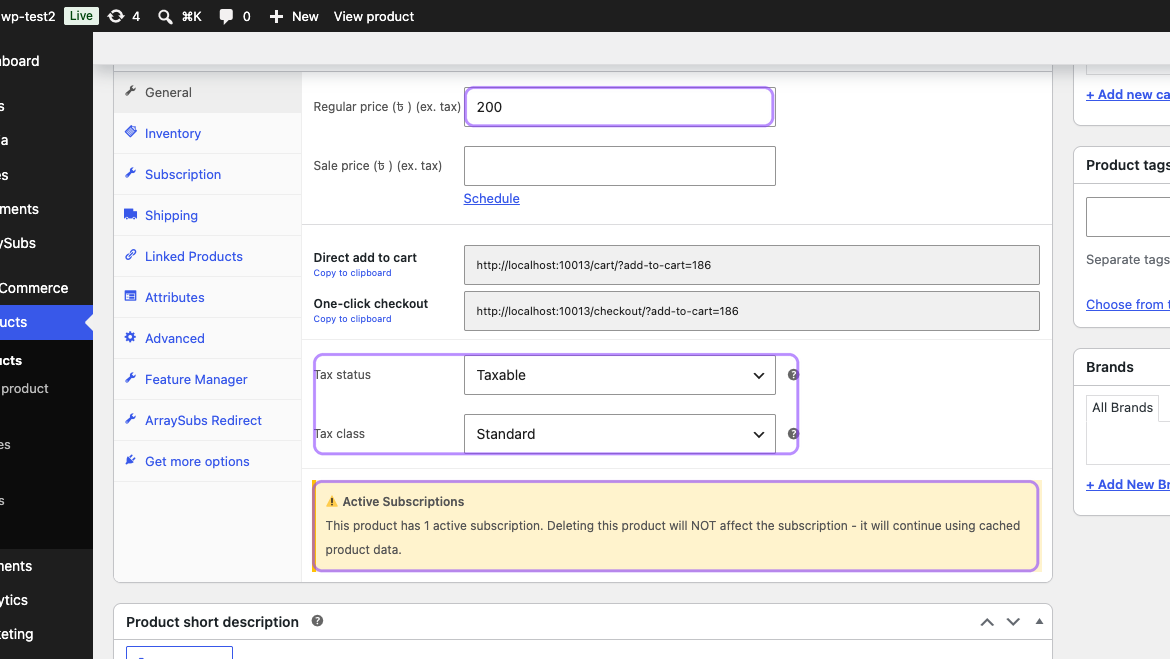Screen dimensions: 1170x659
Task: Open Marketing in the admin sidebar
Action: coord(46,634)
